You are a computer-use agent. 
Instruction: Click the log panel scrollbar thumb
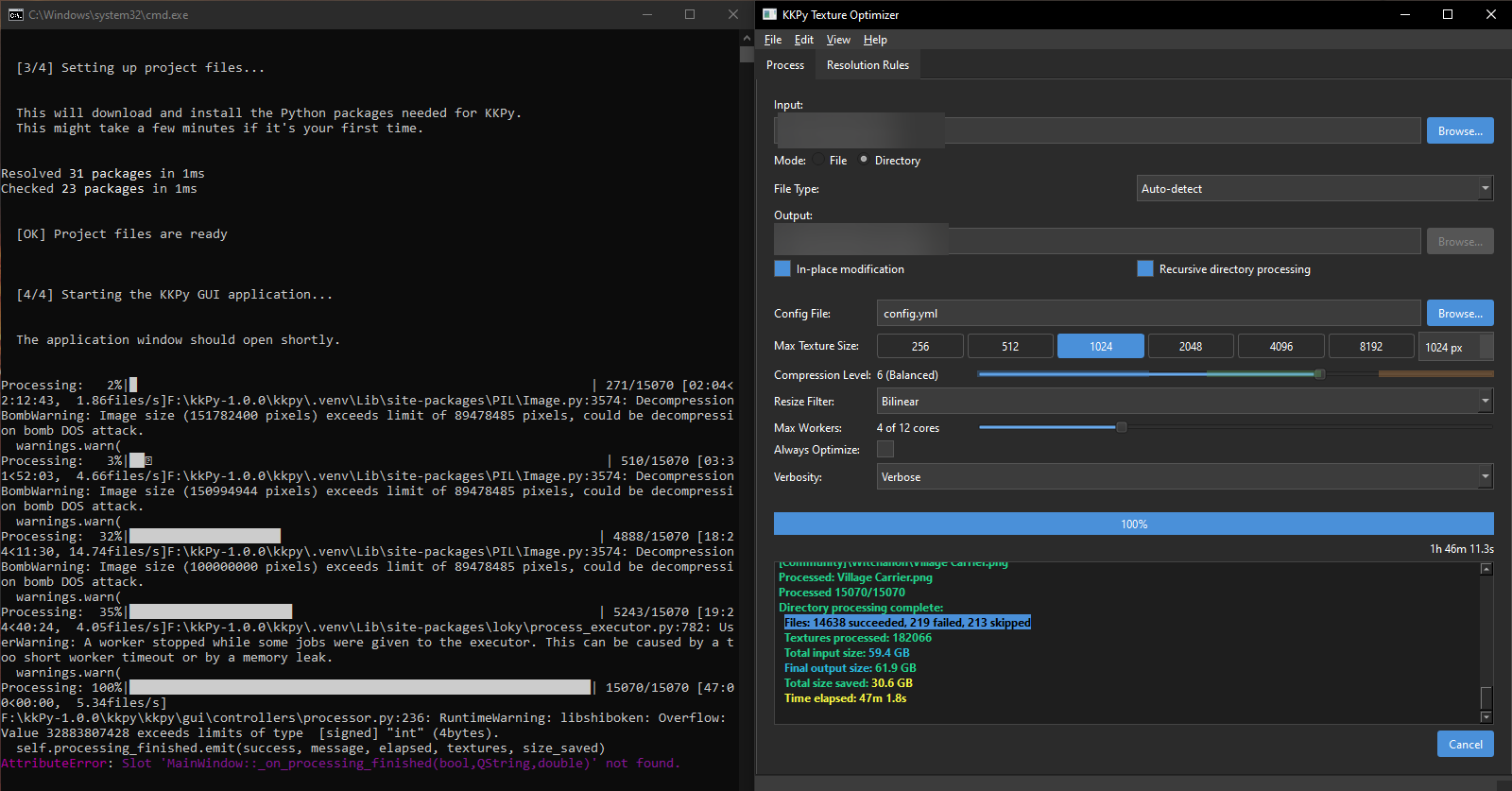click(x=1486, y=697)
